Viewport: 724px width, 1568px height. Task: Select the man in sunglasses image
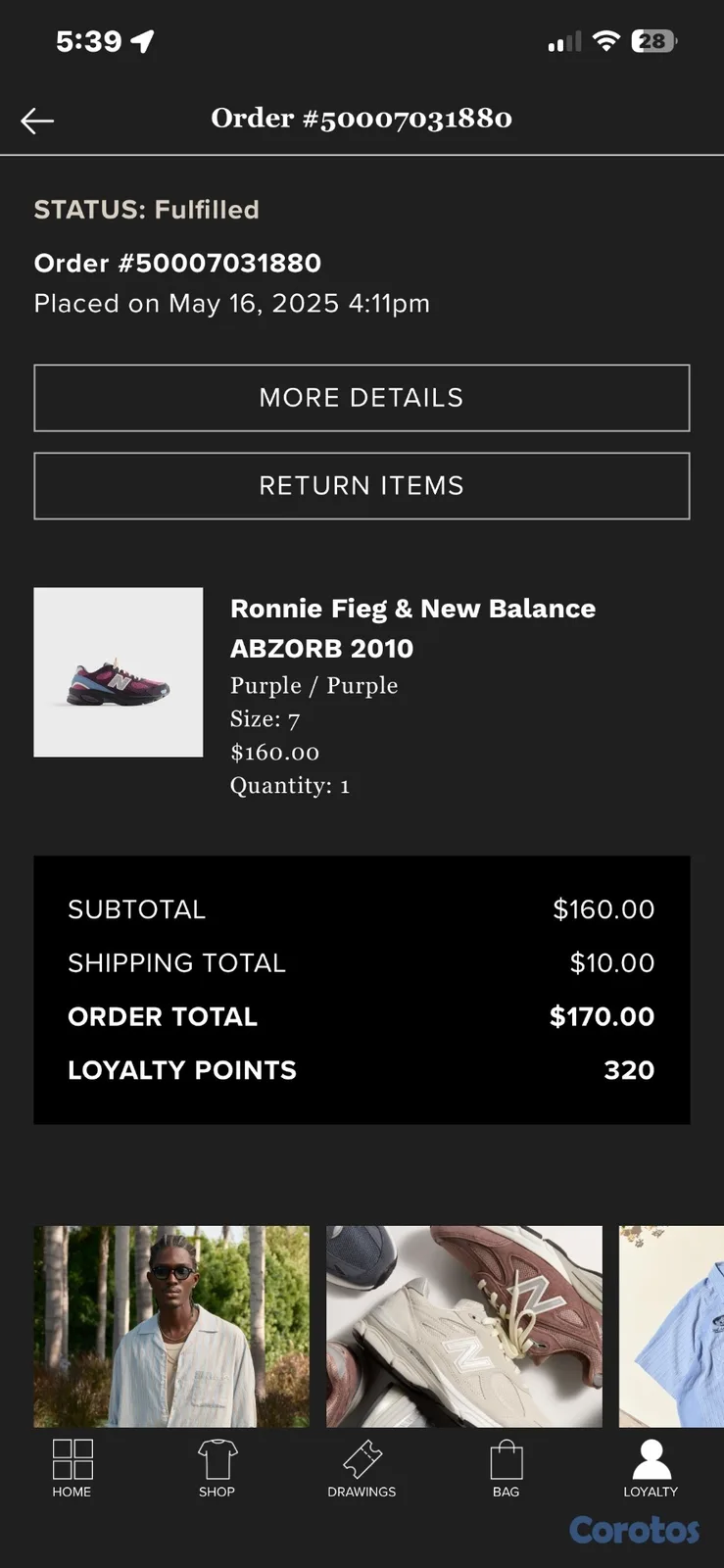pos(171,1326)
